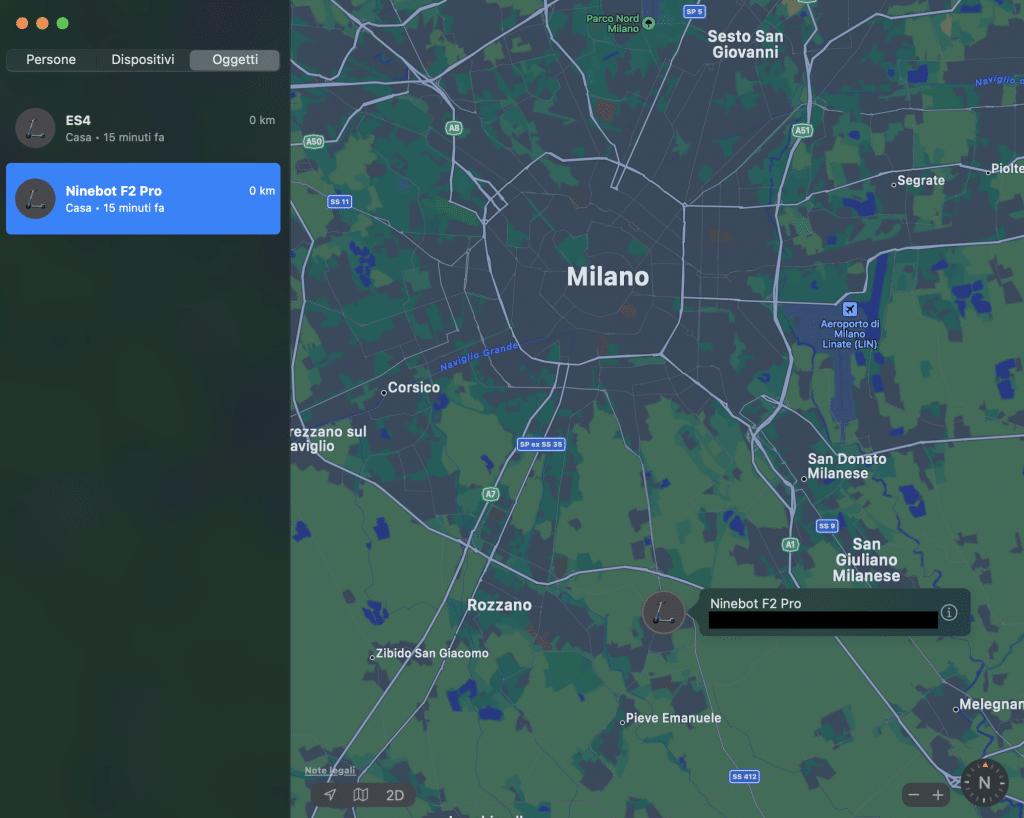Click the San Giuliano Milanese label

(x=867, y=560)
